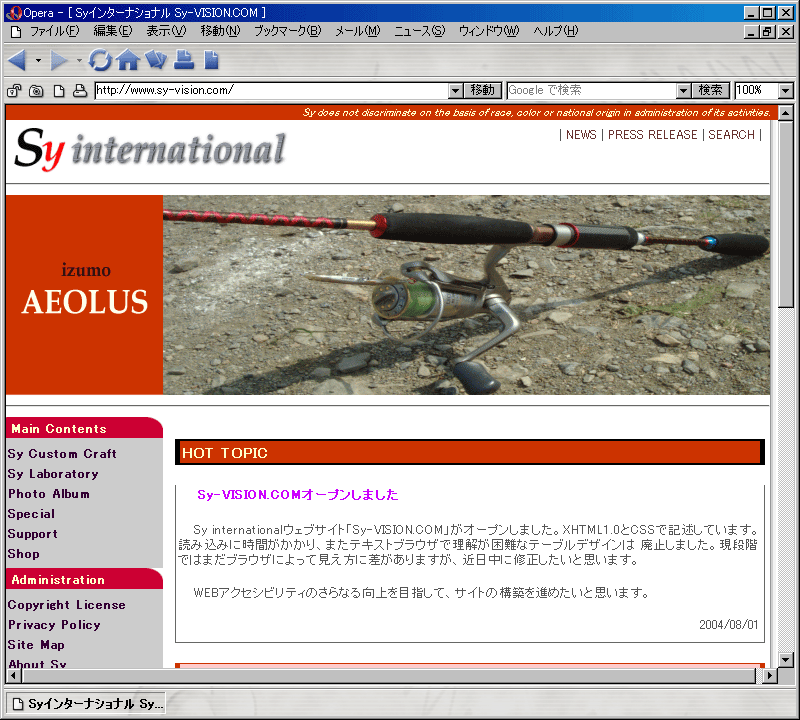Screen dimensions: 800x720
Task: Focus the address bar URL field
Action: click(x=271, y=91)
